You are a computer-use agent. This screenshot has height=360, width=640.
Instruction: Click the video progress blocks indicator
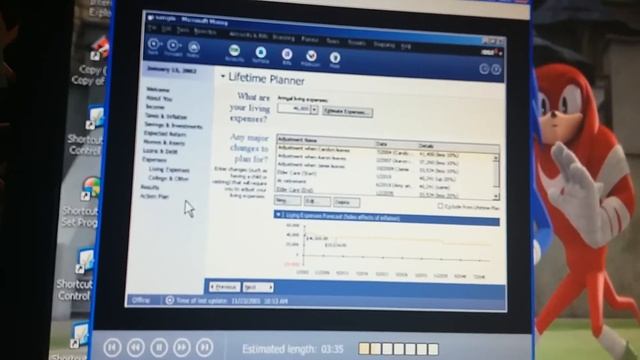click(399, 349)
